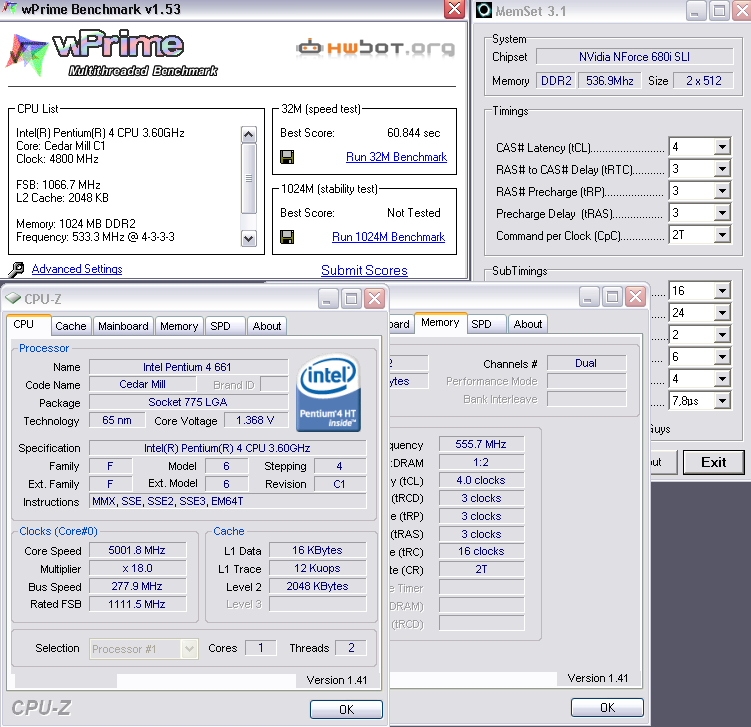
Task: Click the Instructions MMX, SSE field
Action: pos(228,501)
